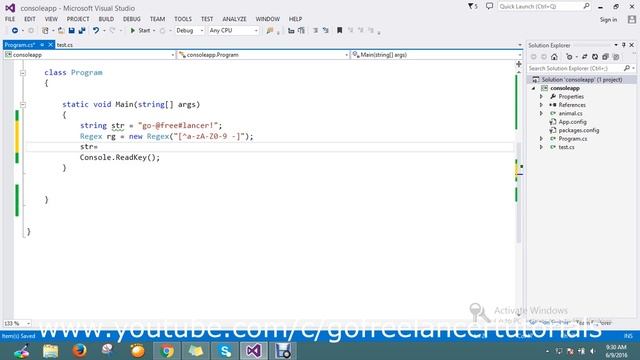This screenshot has height=360, width=640.
Task: Focus the Quick Launch search box
Action: pos(544,7)
